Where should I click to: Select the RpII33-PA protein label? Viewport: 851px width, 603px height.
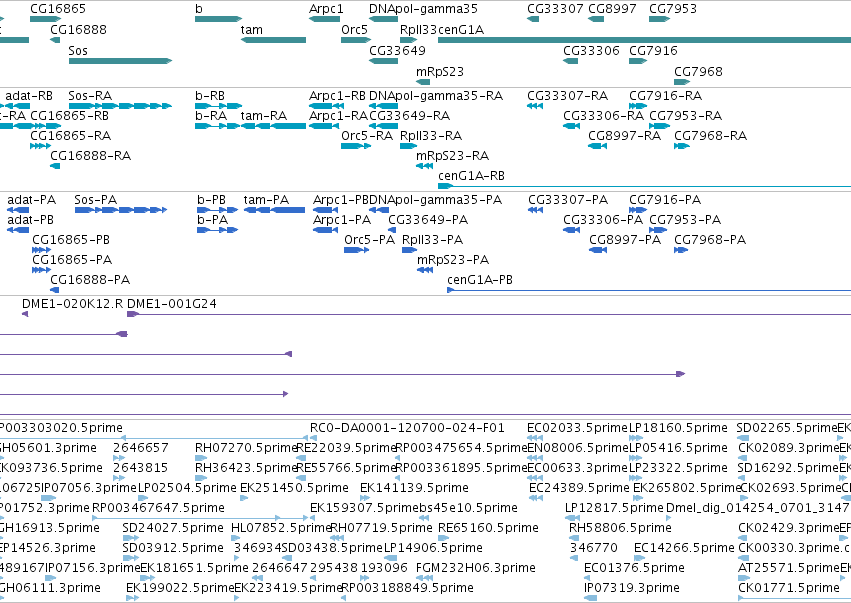(433, 240)
